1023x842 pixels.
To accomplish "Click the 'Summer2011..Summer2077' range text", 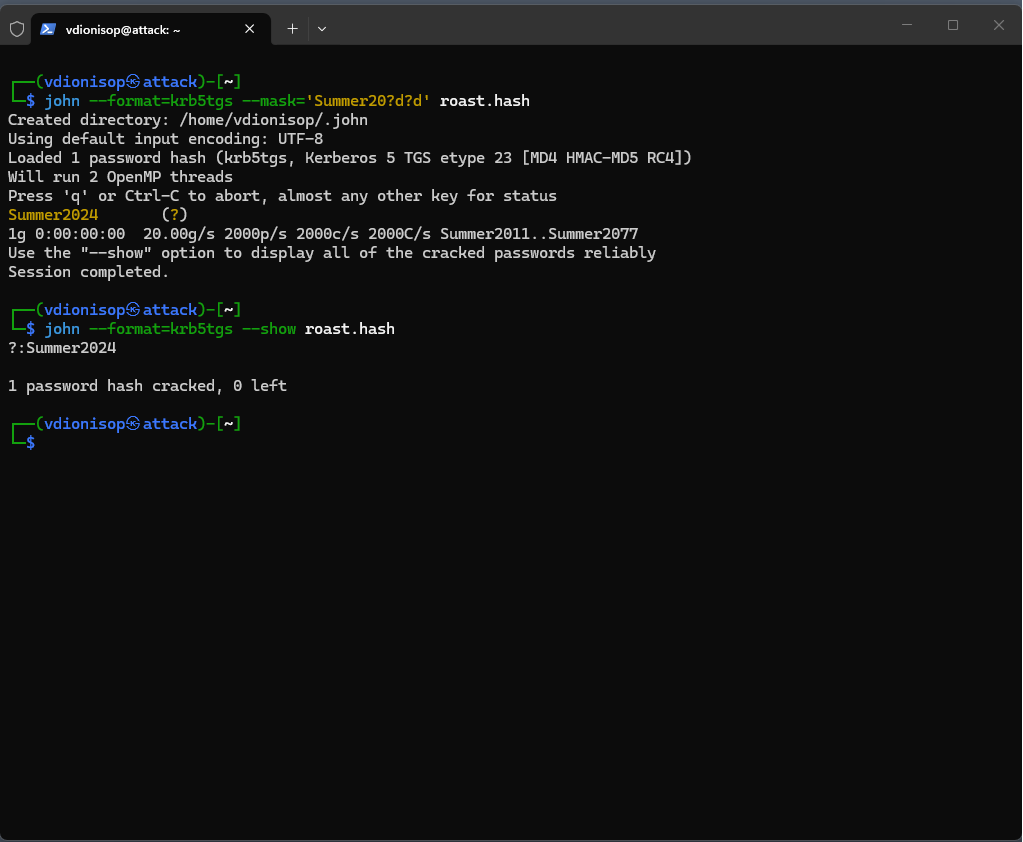I will point(539,233).
